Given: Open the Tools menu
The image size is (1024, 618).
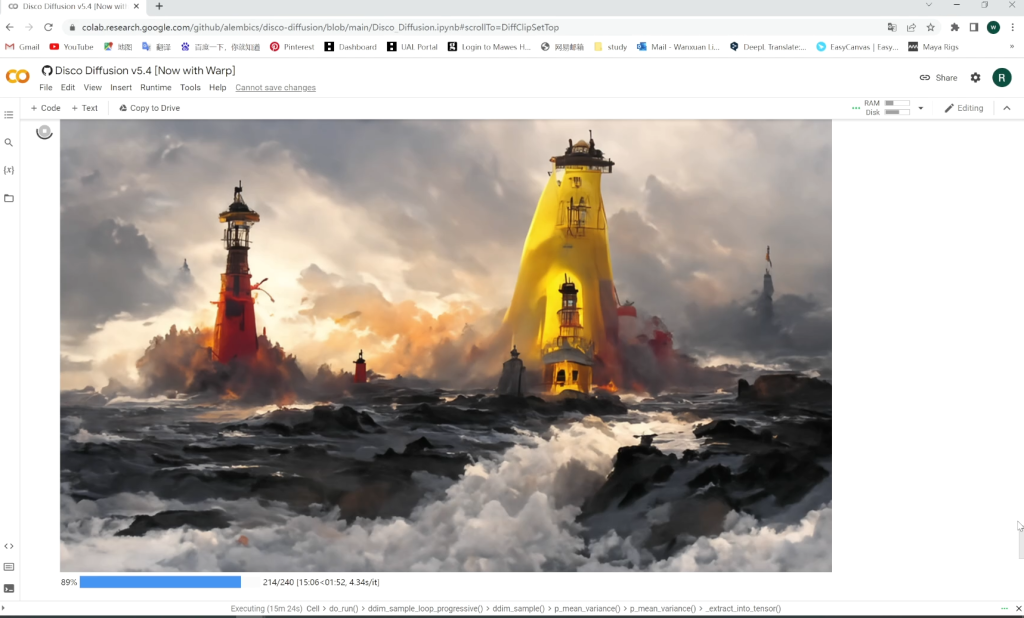Looking at the screenshot, I should tap(190, 88).
